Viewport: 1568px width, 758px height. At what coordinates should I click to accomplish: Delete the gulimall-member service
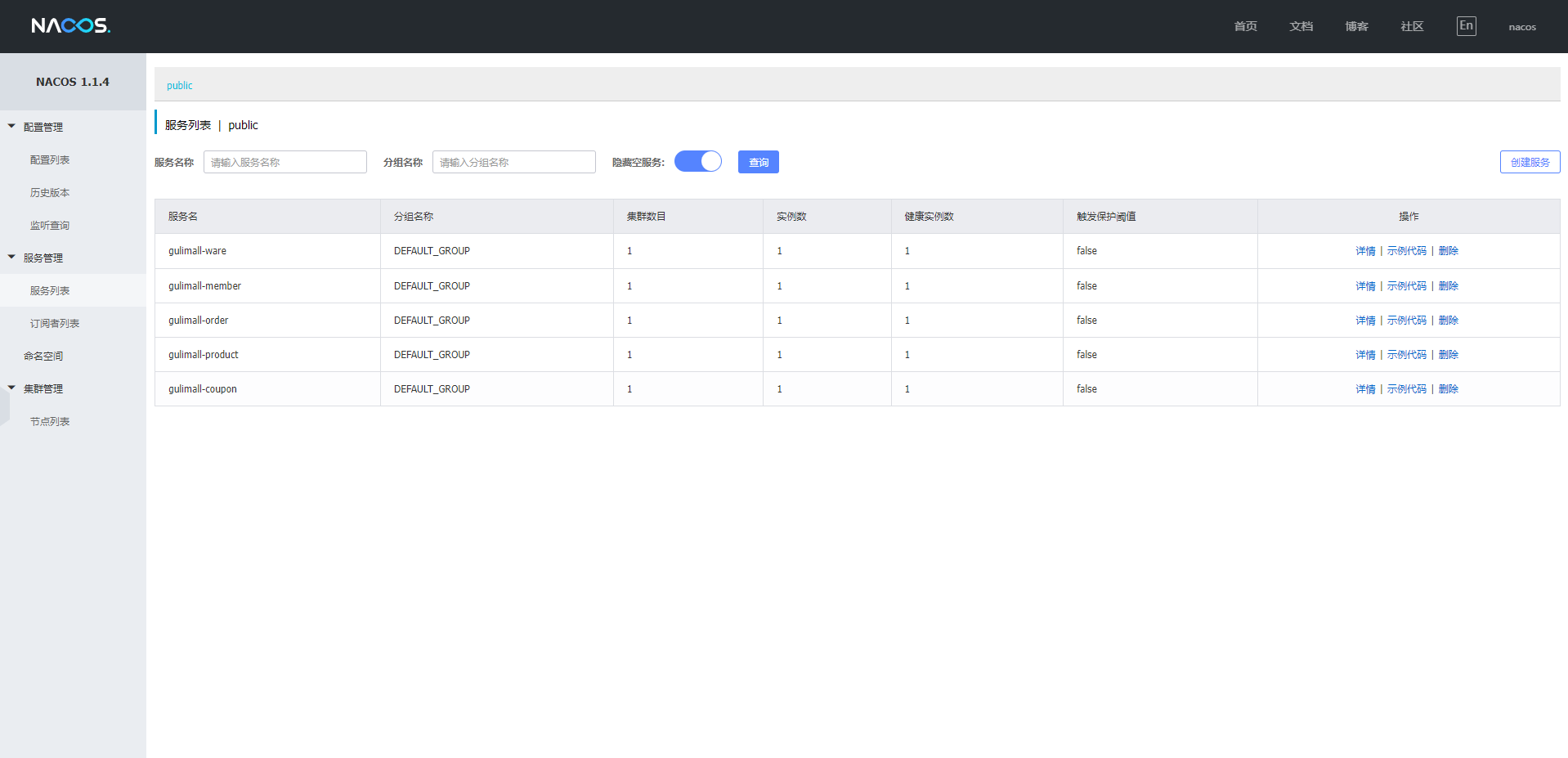(1448, 286)
